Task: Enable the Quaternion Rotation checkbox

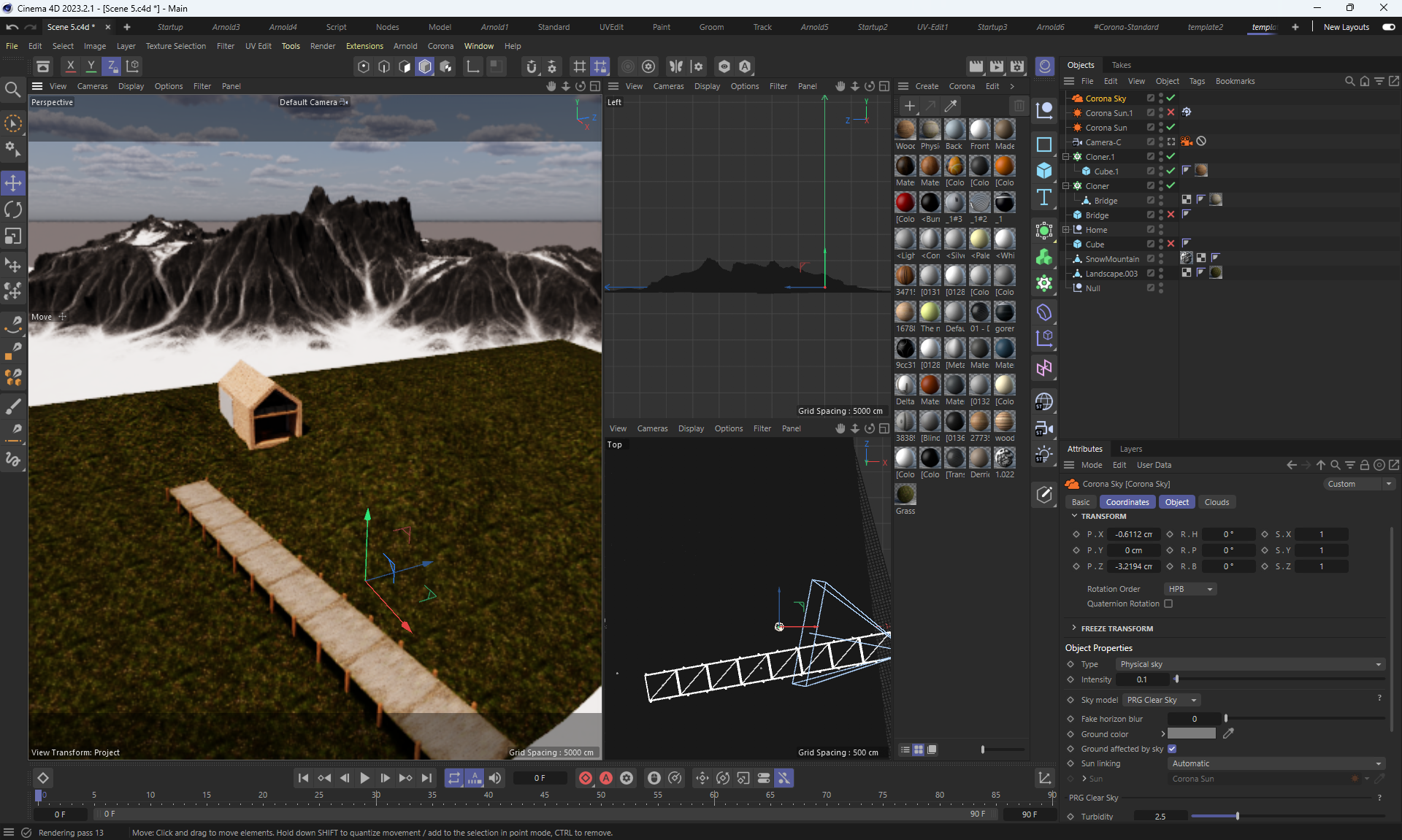Action: tap(1168, 604)
